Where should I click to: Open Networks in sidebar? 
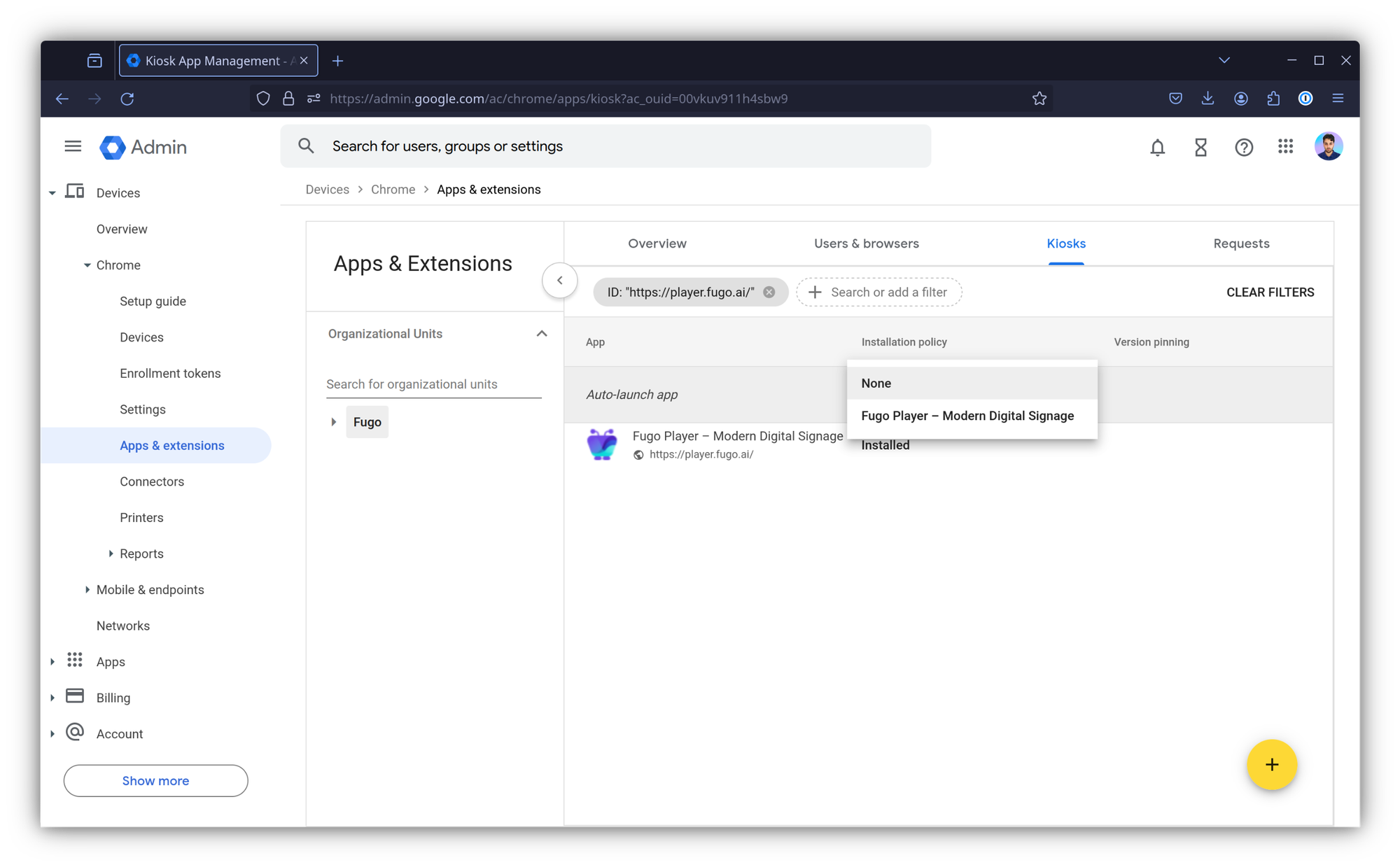point(123,626)
